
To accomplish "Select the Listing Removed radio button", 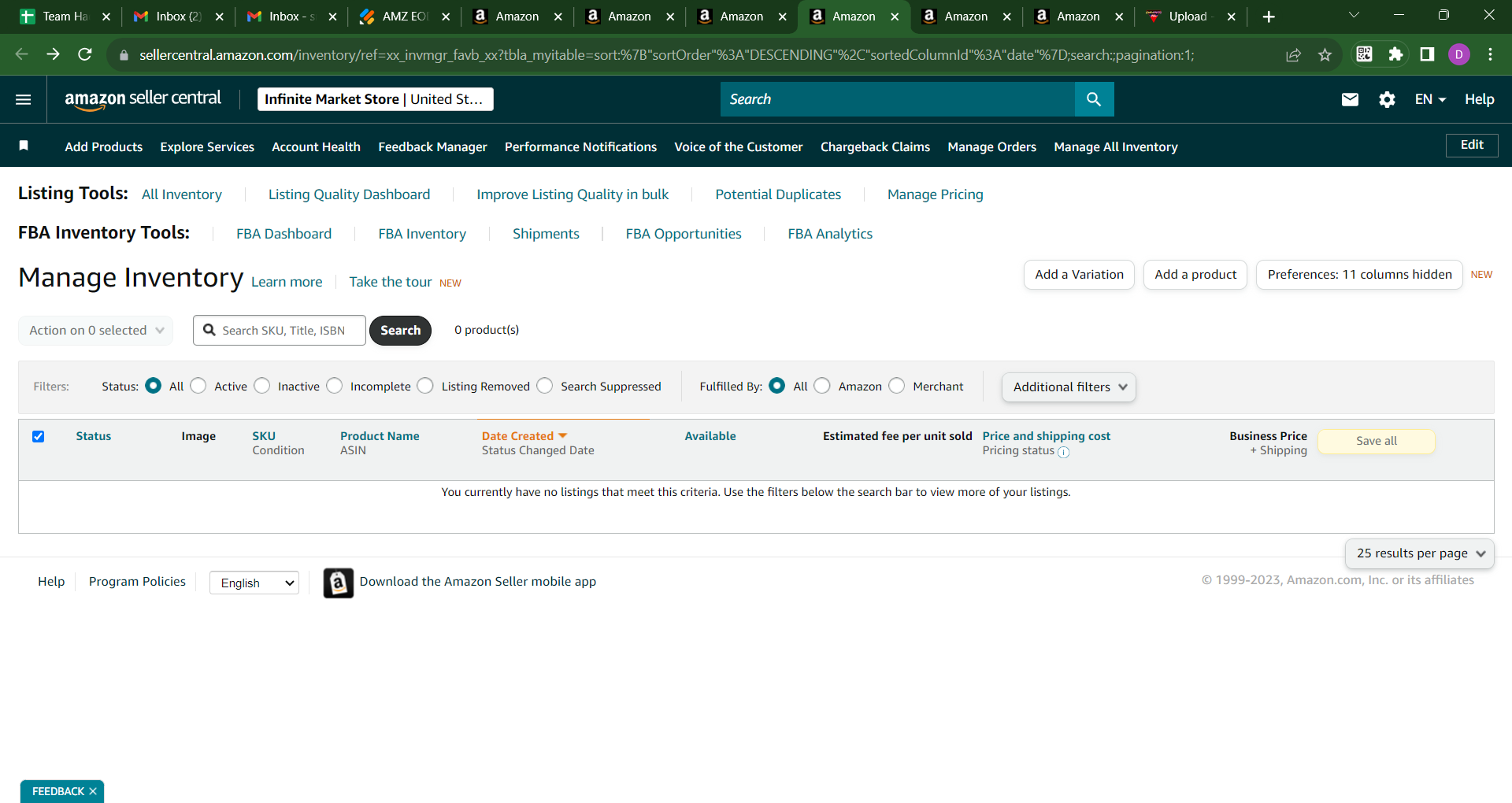I will coord(425,386).
